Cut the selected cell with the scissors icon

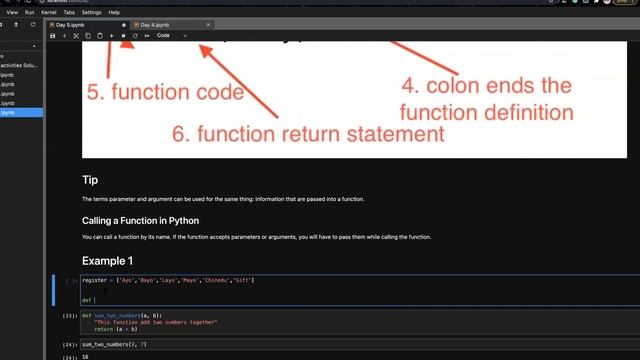76,36
